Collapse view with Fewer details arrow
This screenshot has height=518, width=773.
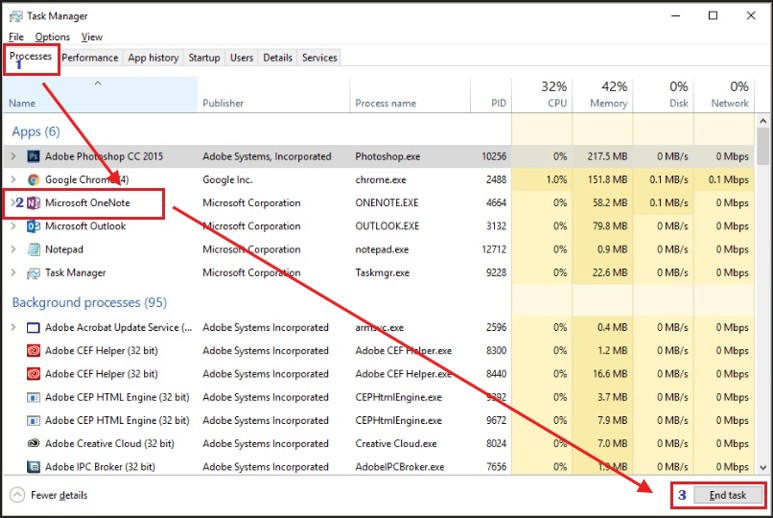click(x=17, y=495)
